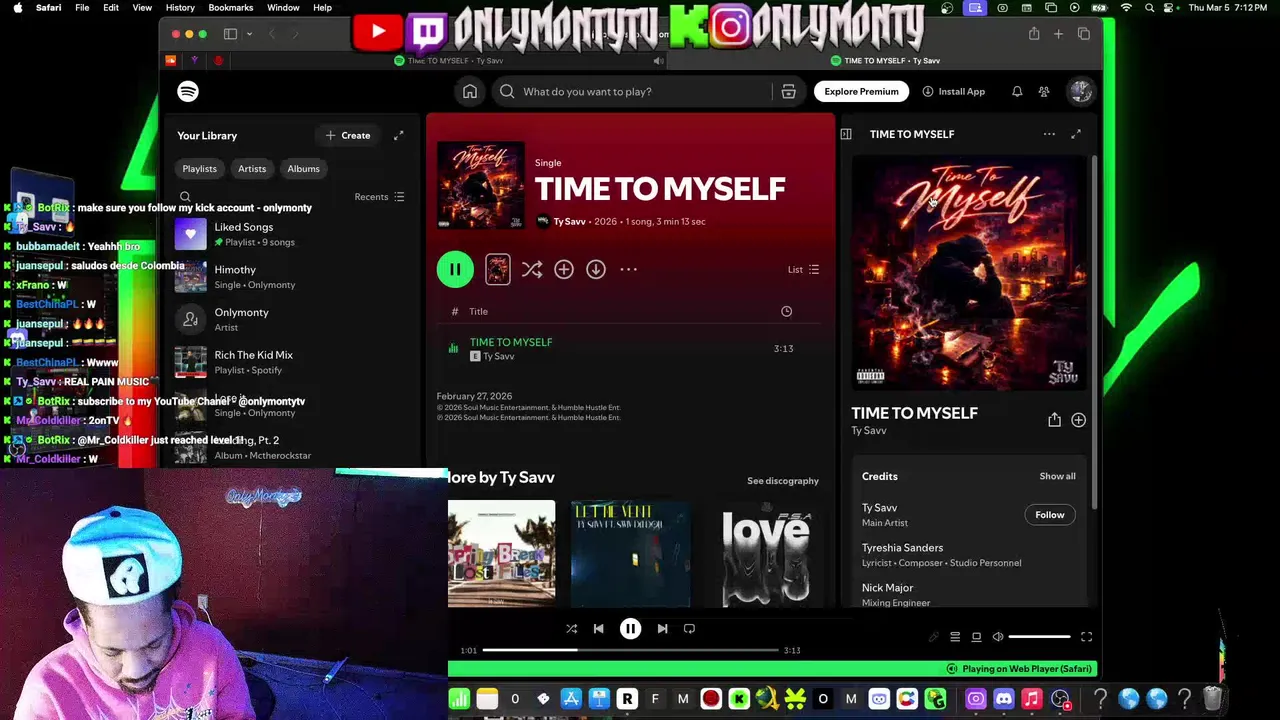Follow Ty Savv in Credits

(x=1050, y=515)
